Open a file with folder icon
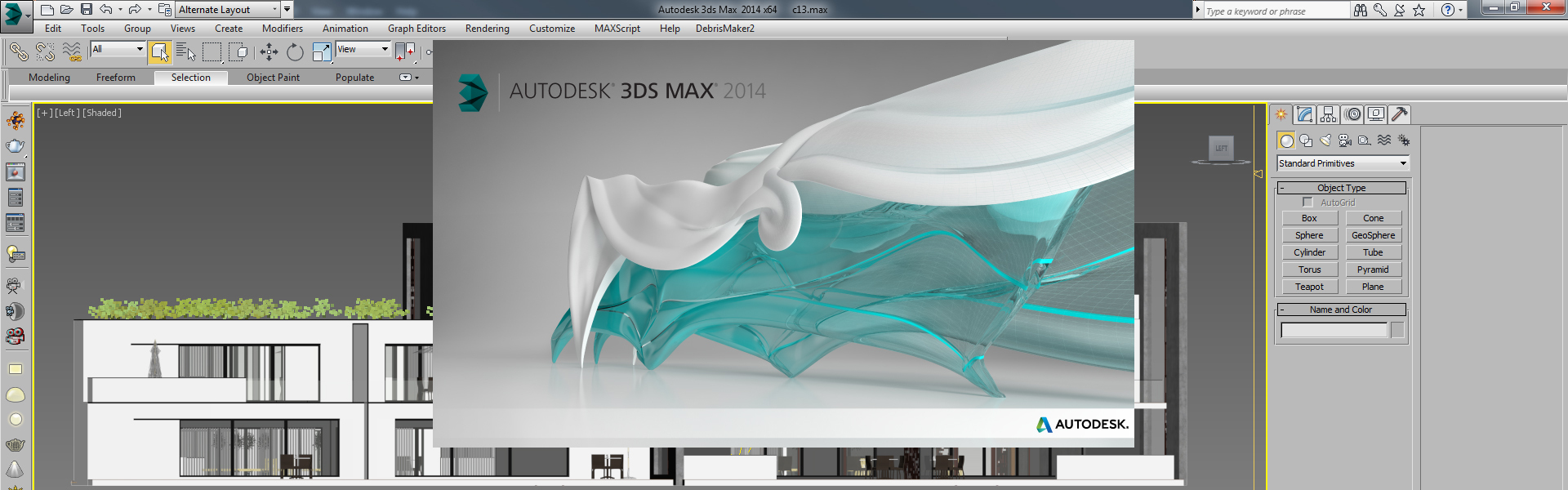 67,10
